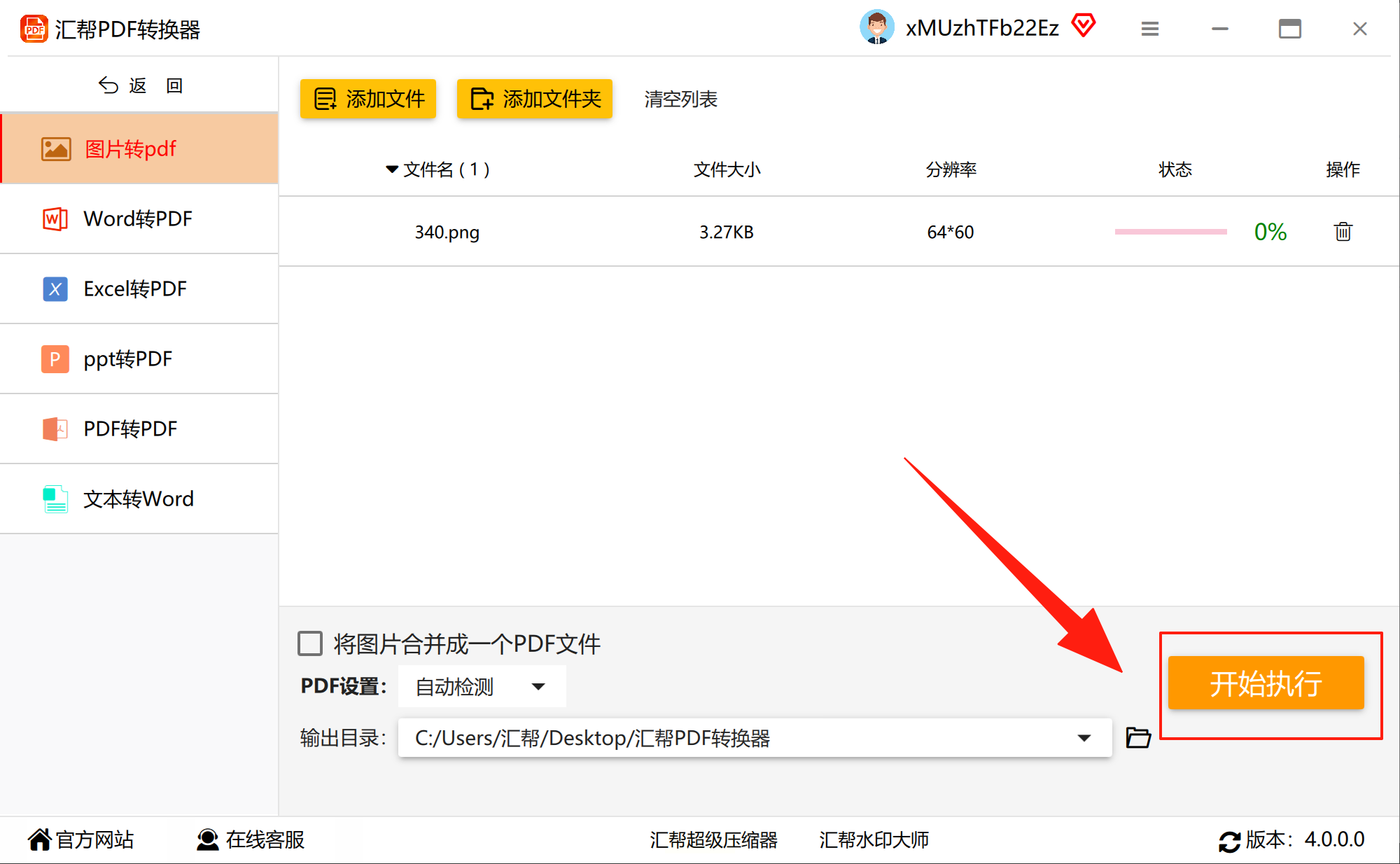Image resolution: width=1400 pixels, height=864 pixels.
Task: Open the PDF settings auto-detect dropdown
Action: click(482, 686)
